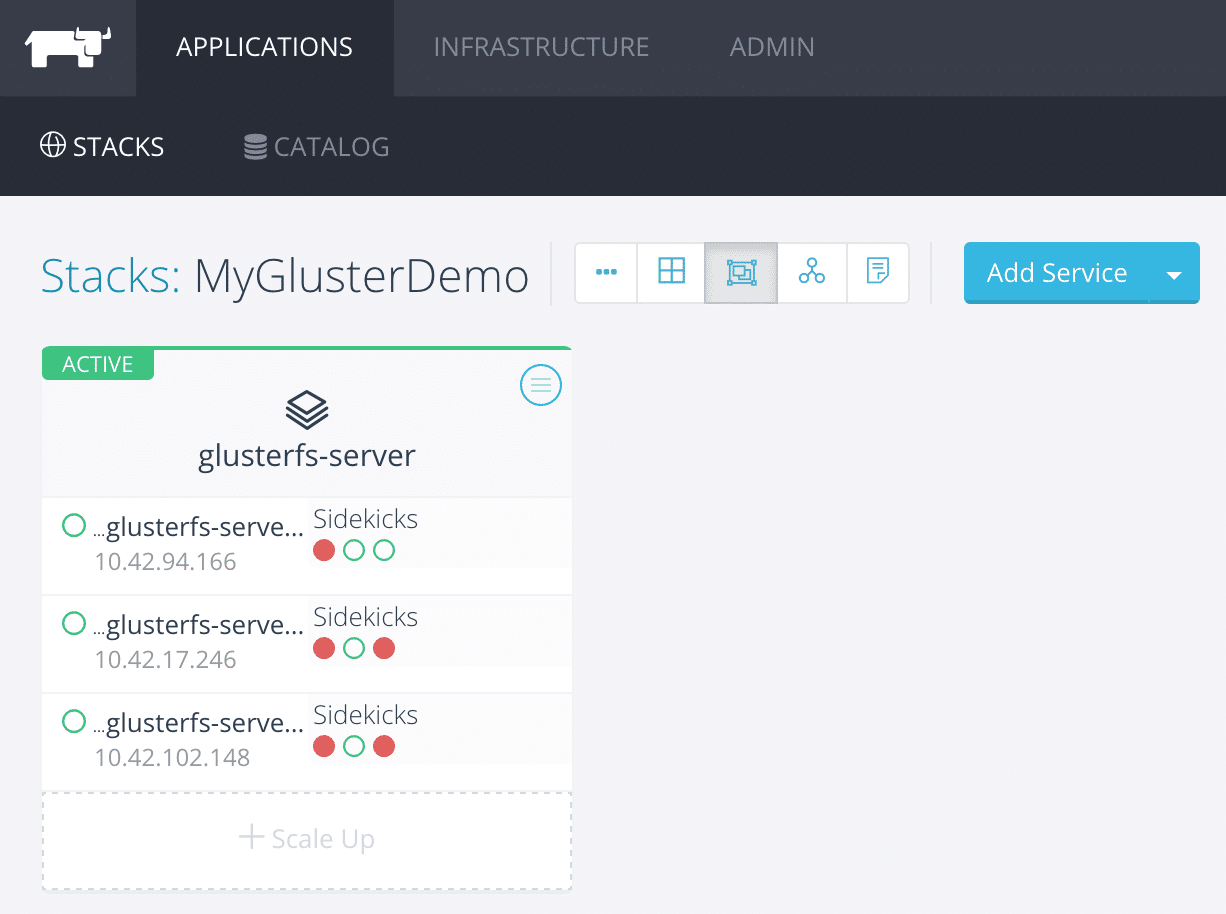Click the glusterfs-server layers stack icon
This screenshot has width=1226, height=914.
coord(307,410)
